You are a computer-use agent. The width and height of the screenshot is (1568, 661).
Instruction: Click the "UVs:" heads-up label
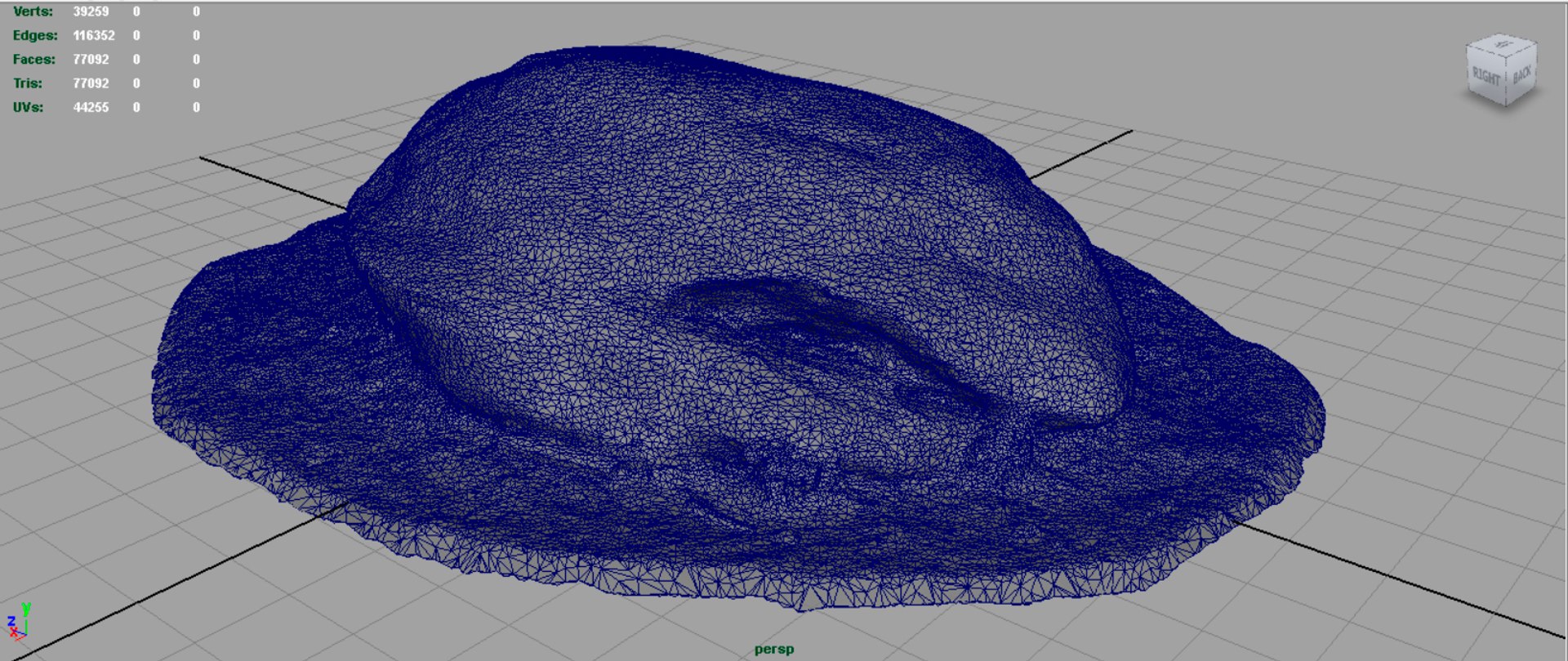(29, 107)
